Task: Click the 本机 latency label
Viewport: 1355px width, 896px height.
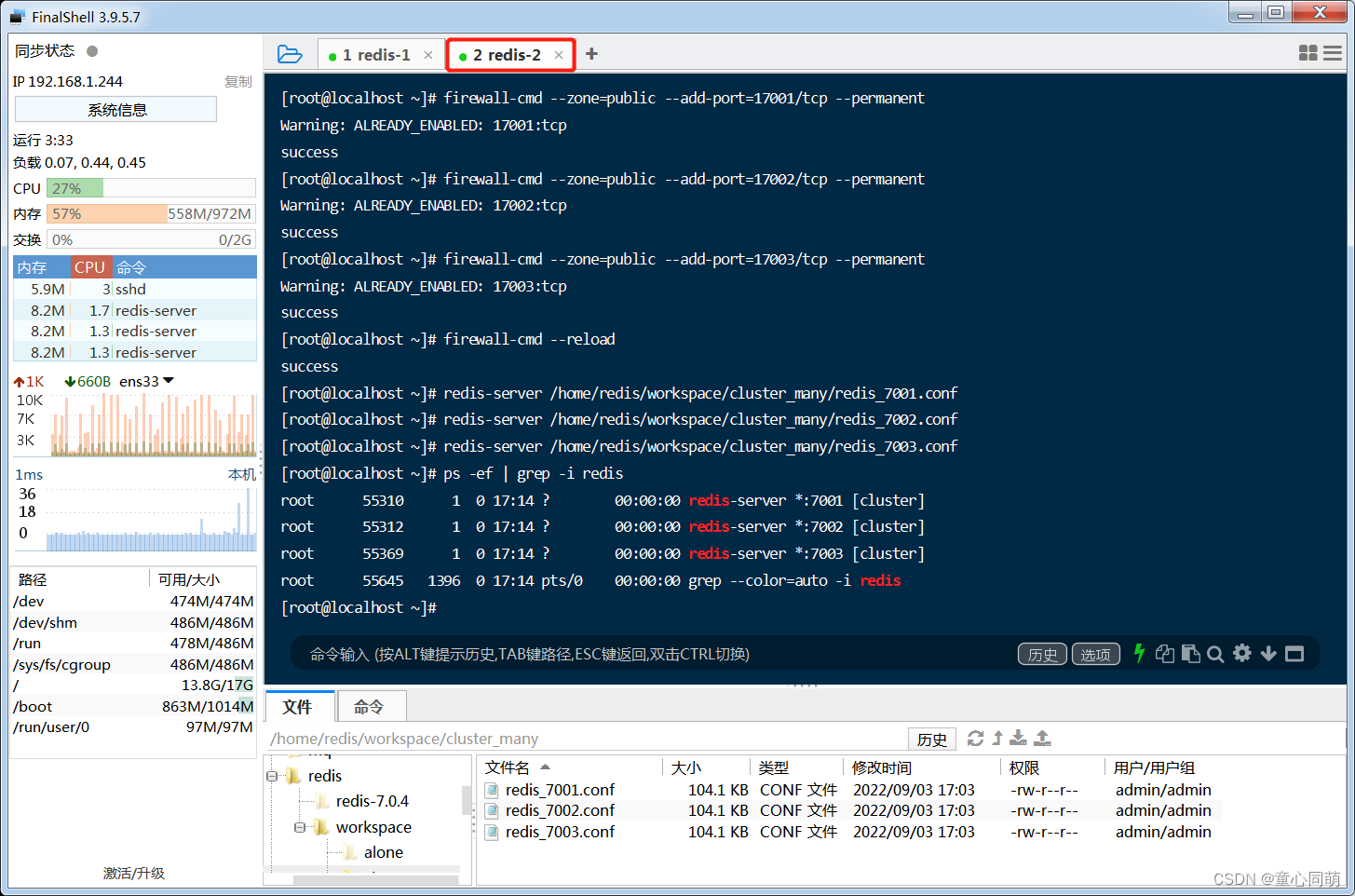Action: pos(242,475)
